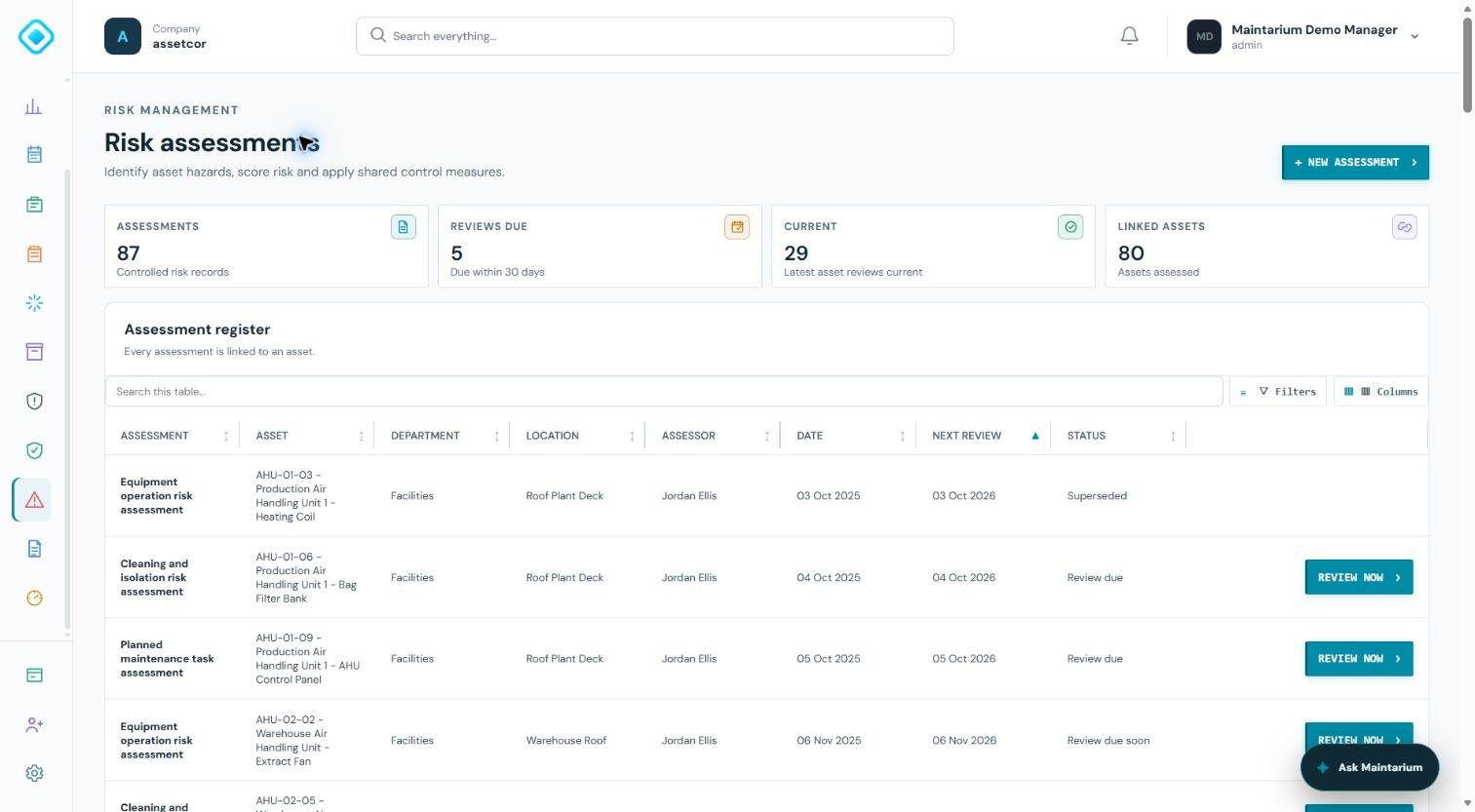The image size is (1475, 812).
Task: Open the notifications bell
Action: pos(1129,36)
